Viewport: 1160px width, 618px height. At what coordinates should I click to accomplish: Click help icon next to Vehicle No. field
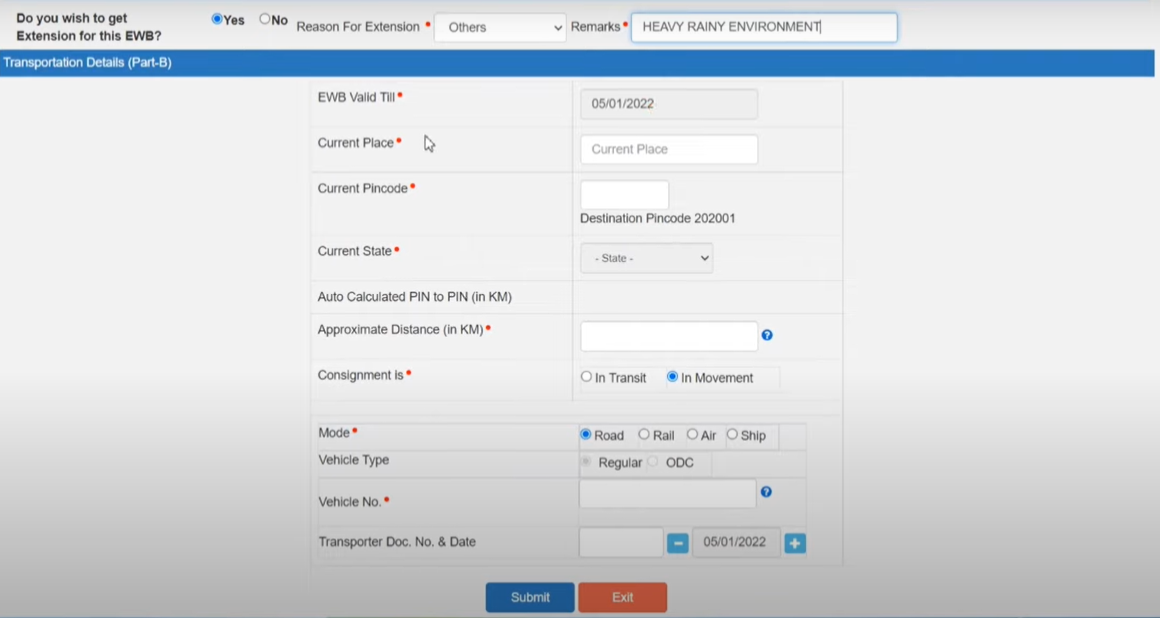tap(766, 492)
